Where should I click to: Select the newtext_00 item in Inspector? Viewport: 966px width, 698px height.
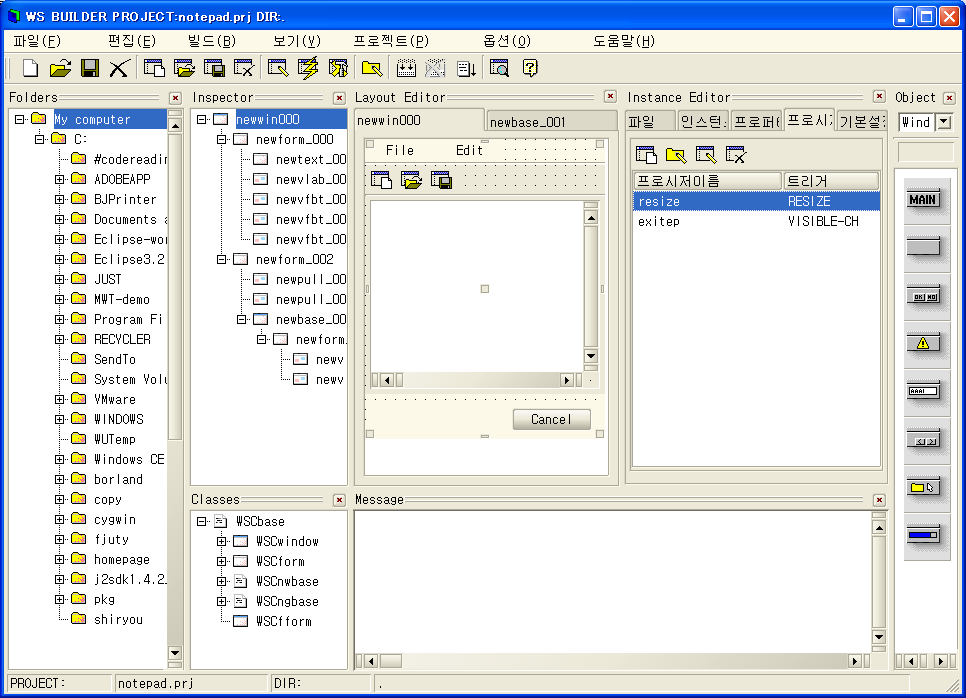311,160
